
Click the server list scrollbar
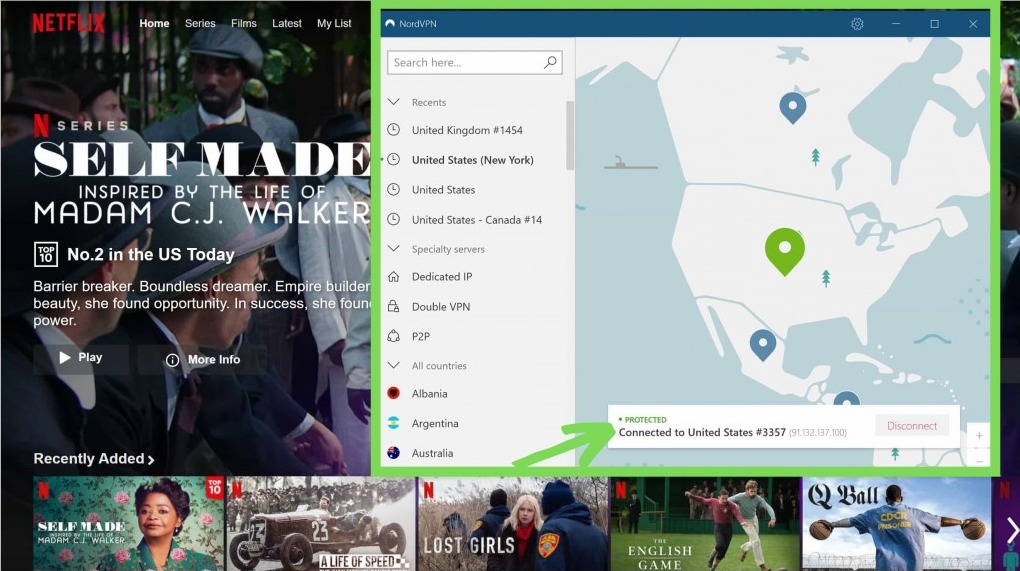point(570,135)
